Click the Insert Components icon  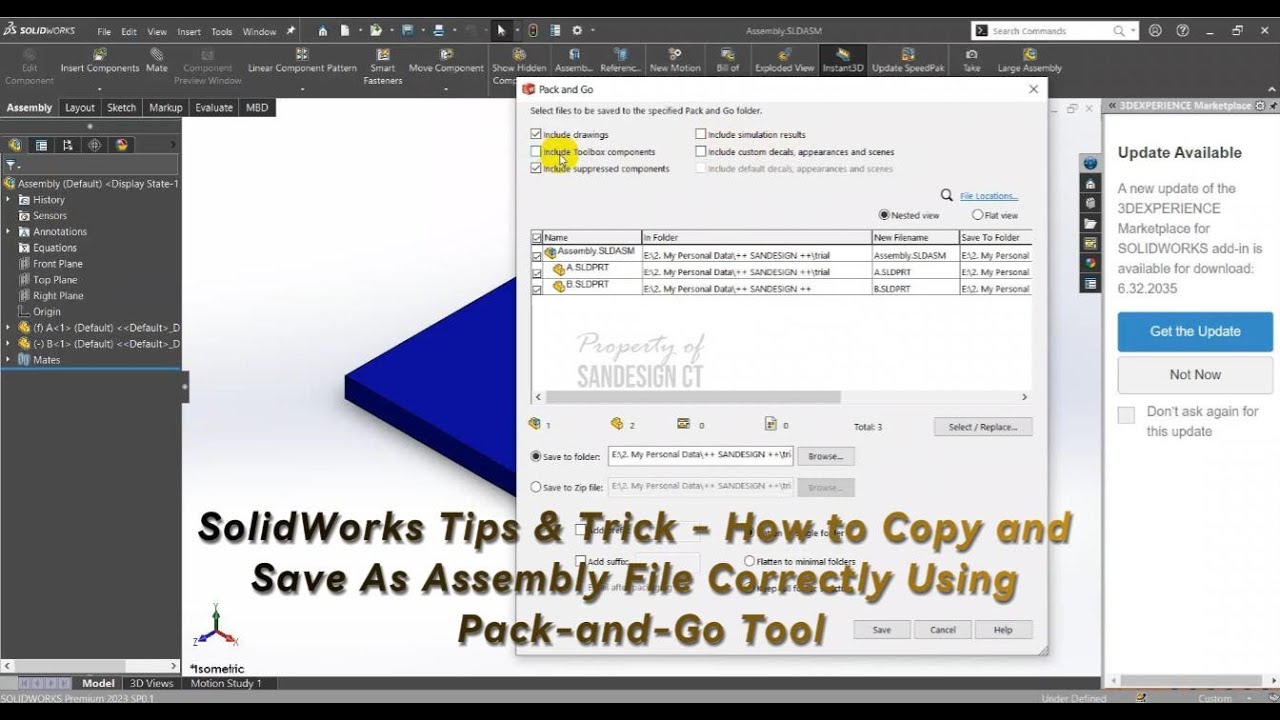click(x=99, y=54)
